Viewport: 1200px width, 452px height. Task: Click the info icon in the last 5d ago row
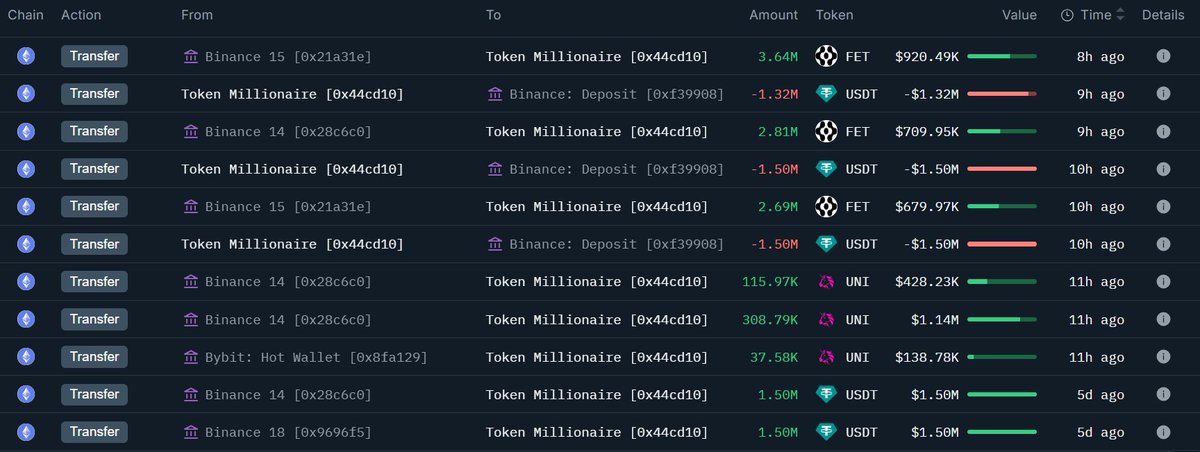(1163, 432)
